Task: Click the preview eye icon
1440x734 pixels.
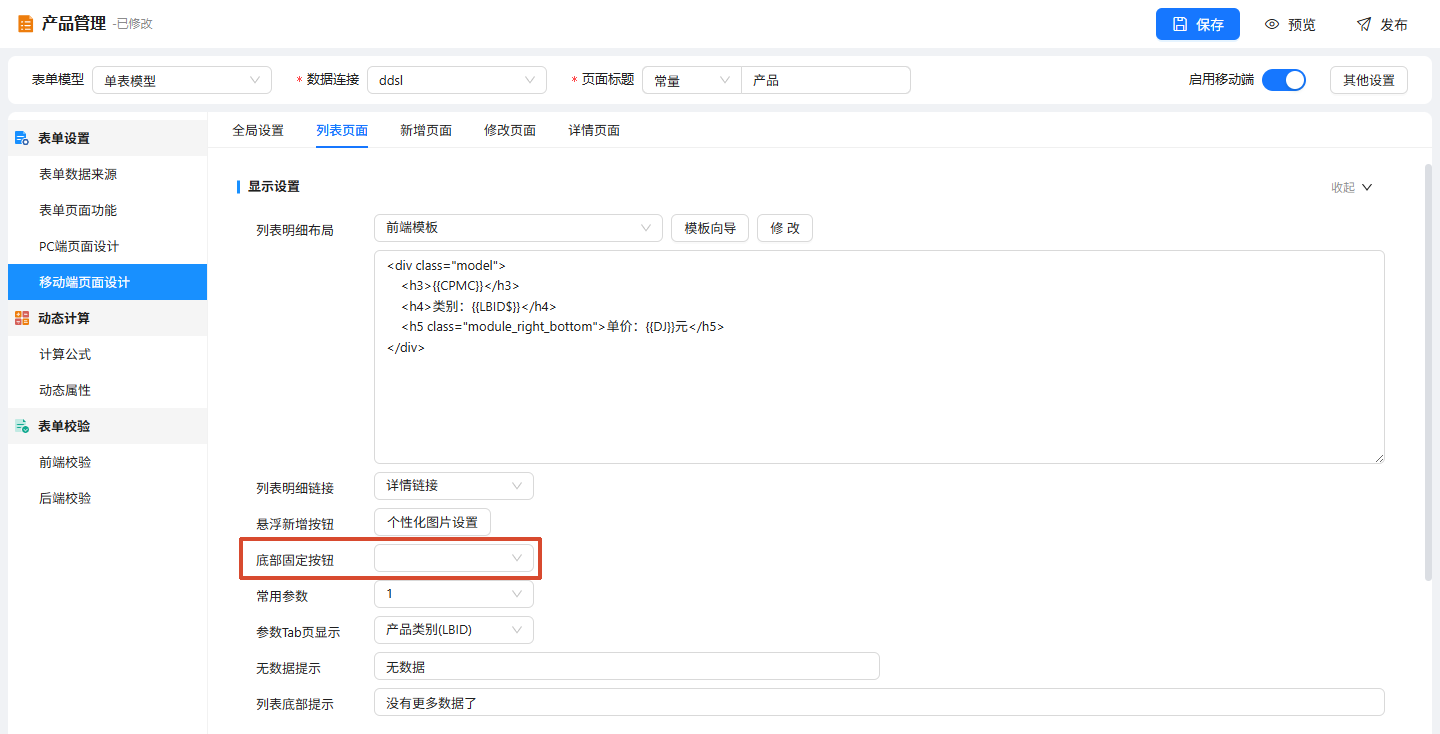Action: 1272,24
